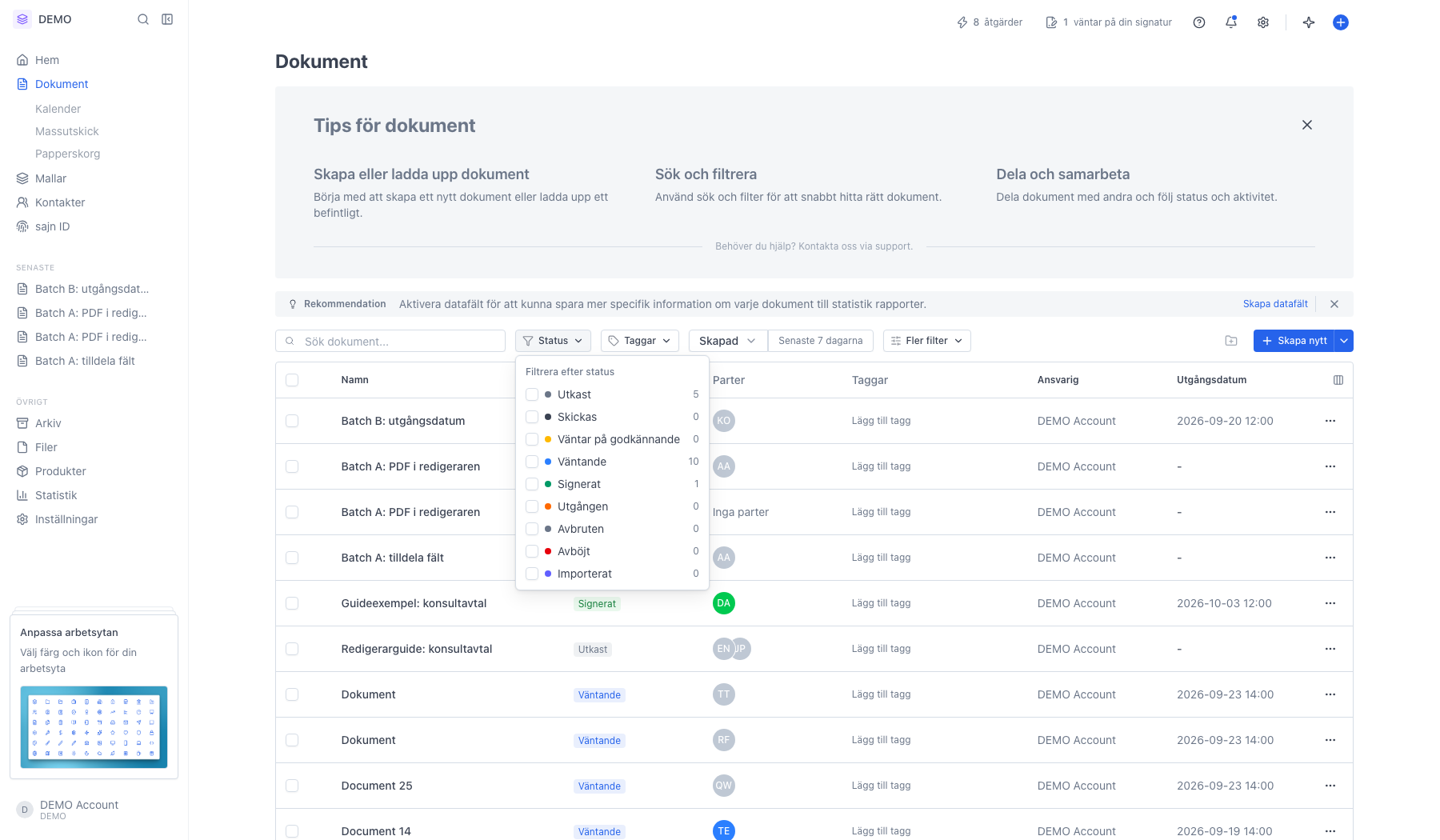Screen dimensions: 1440x840
Task: Click the new folder icon near Skapa nytt
Action: tap(1231, 341)
